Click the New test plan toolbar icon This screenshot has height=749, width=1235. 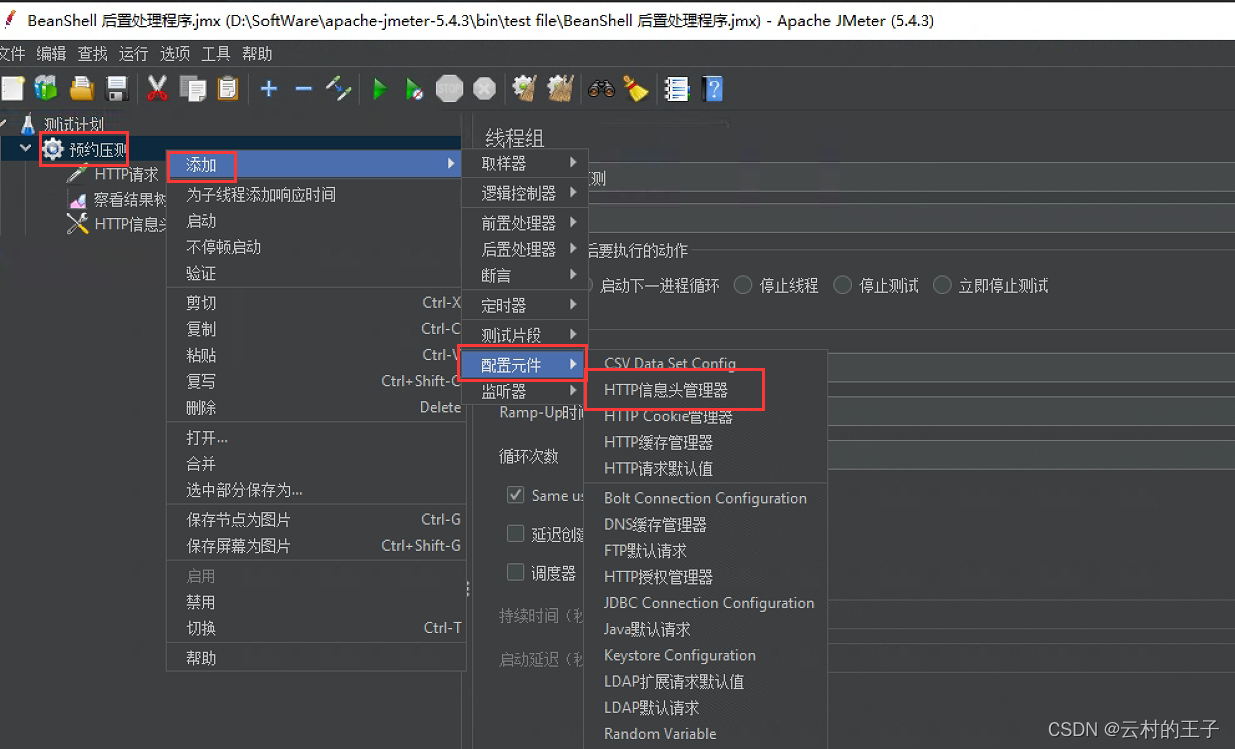(12, 89)
